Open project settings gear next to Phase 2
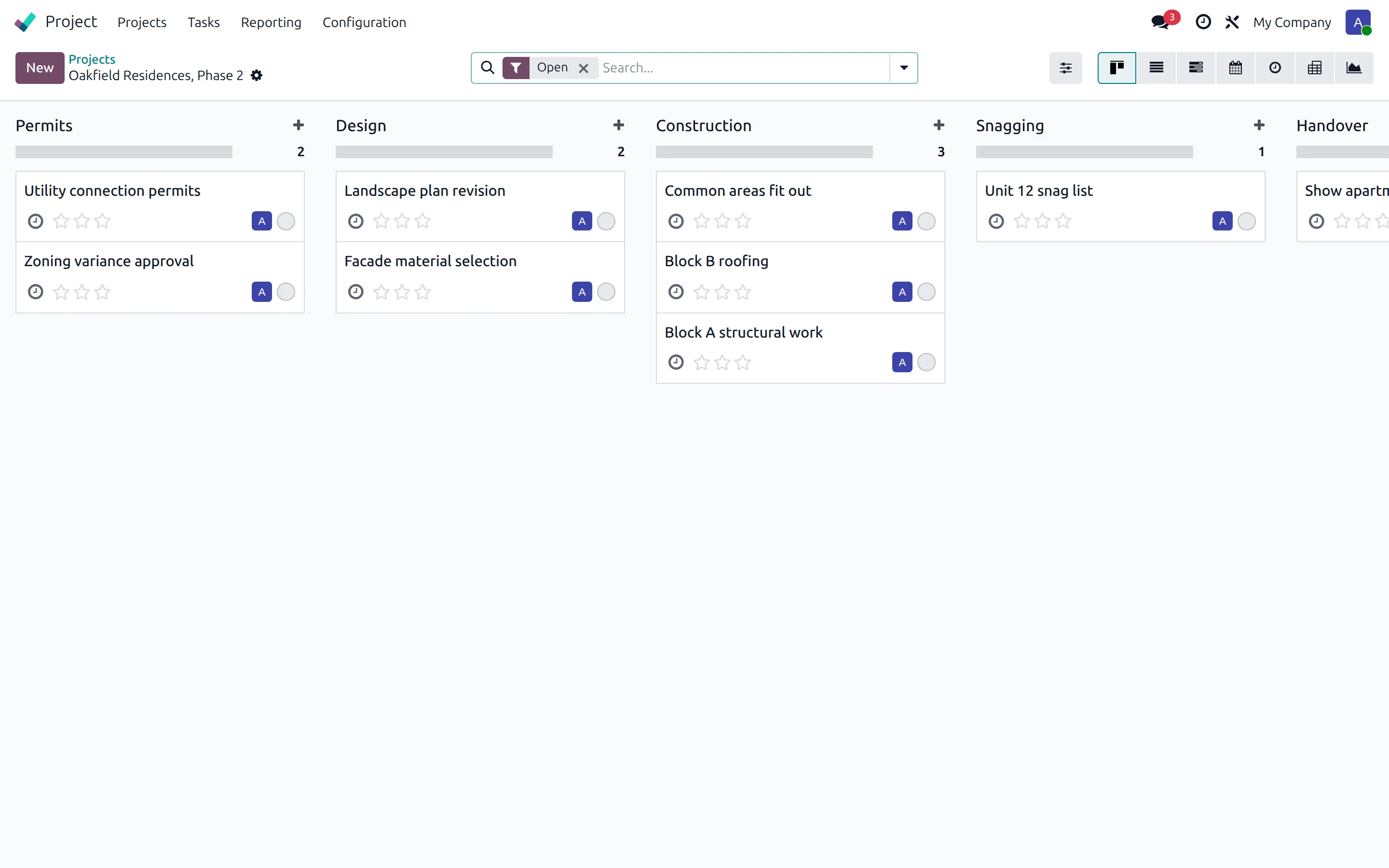Image resolution: width=1389 pixels, height=868 pixels. [257, 75]
